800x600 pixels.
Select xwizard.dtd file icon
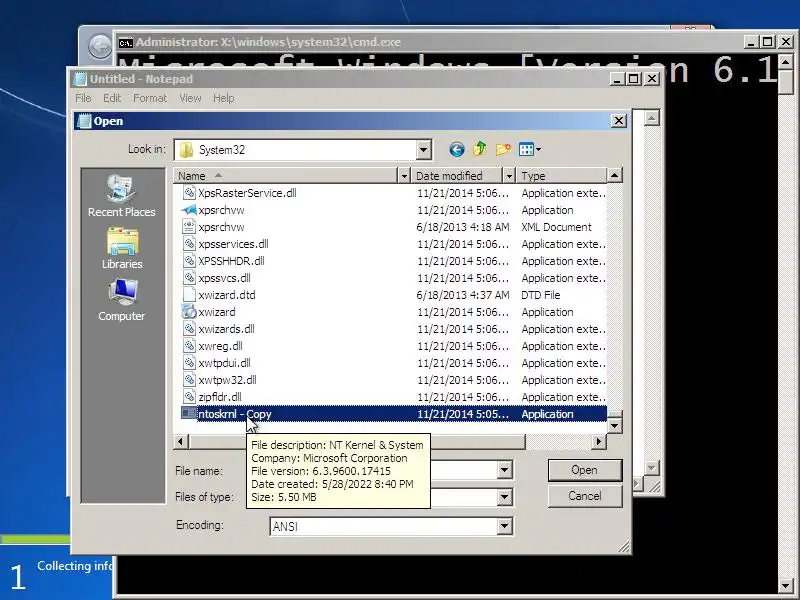tap(189, 295)
